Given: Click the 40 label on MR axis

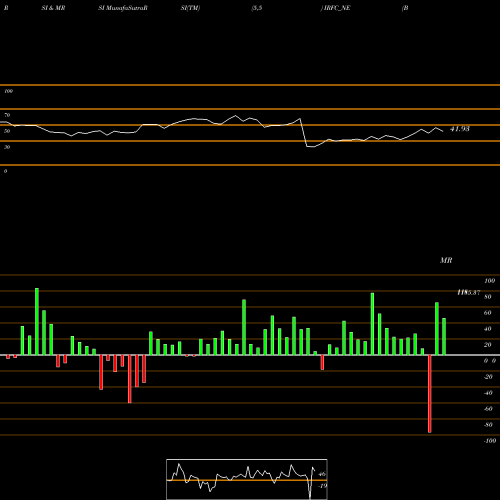Looking at the screenshot, I should click(x=488, y=329).
